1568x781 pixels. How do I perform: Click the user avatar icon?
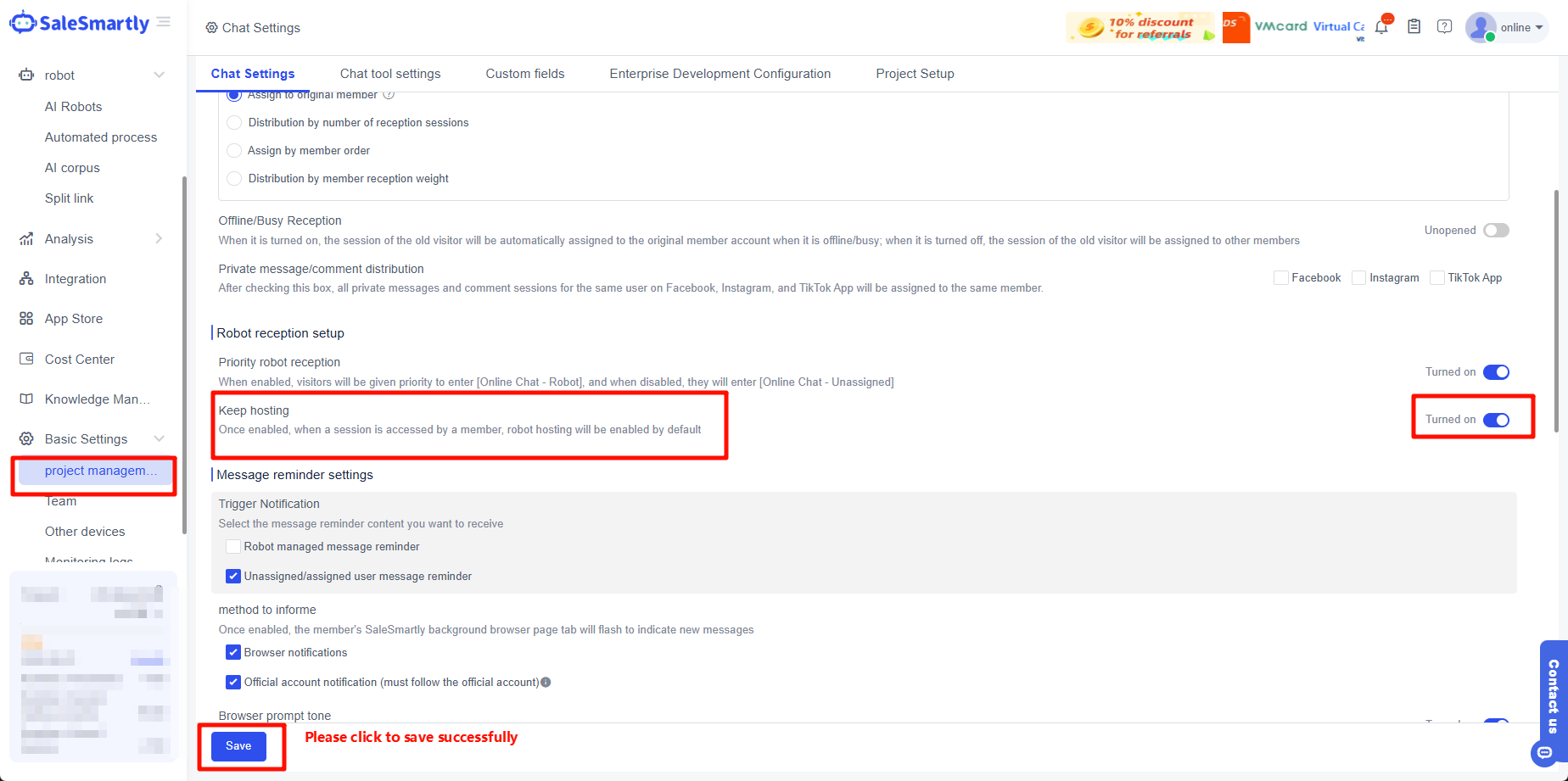1481,27
